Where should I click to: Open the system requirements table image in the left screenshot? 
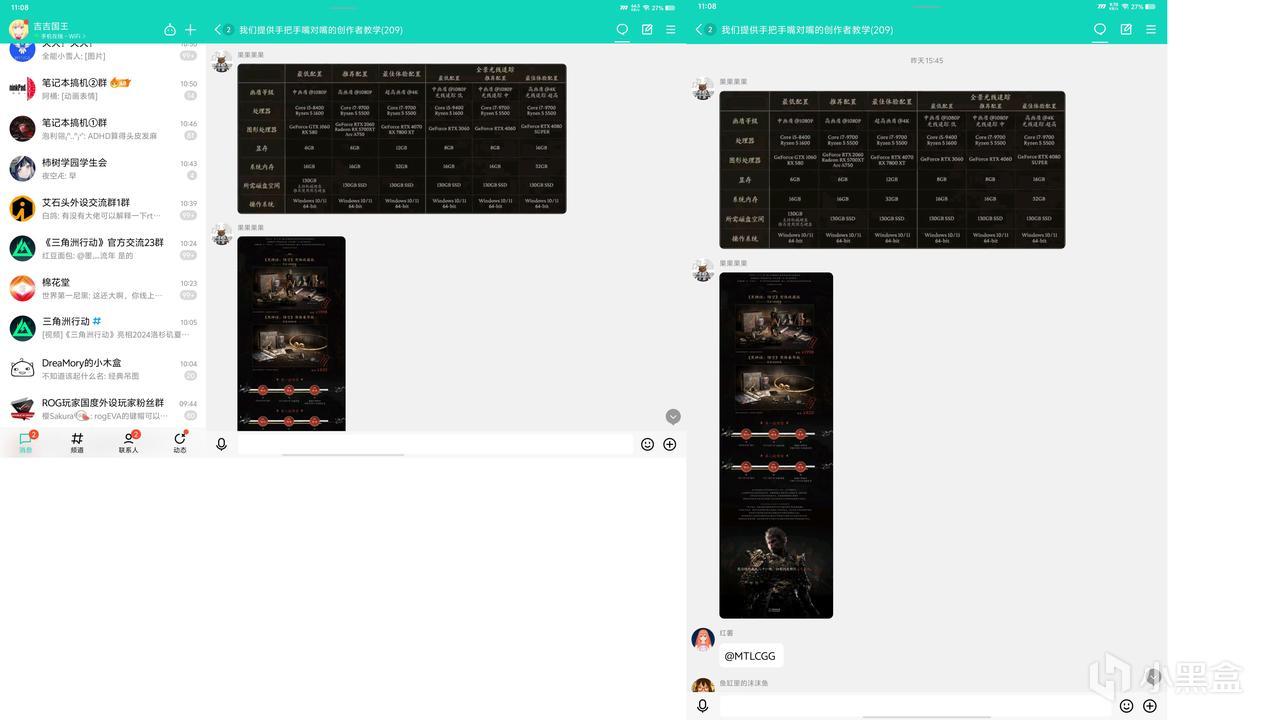[x=402, y=139]
